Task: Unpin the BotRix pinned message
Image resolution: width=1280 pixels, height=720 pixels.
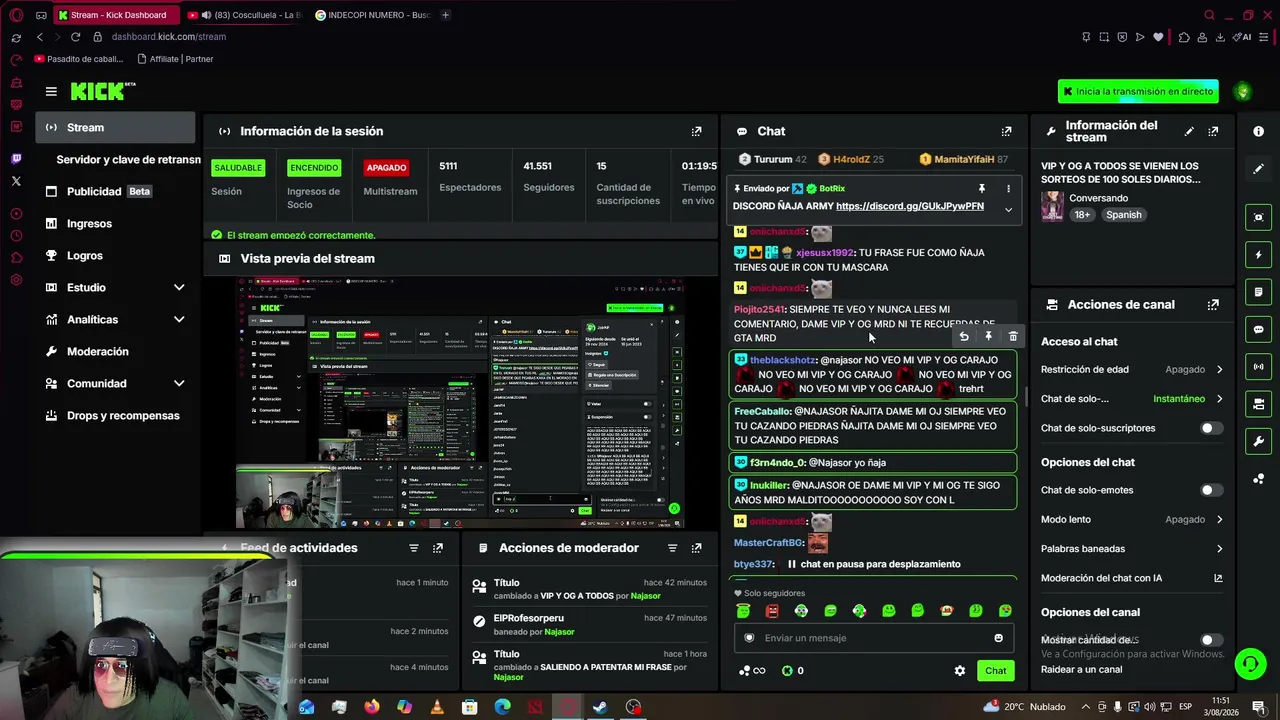Action: 981,188
